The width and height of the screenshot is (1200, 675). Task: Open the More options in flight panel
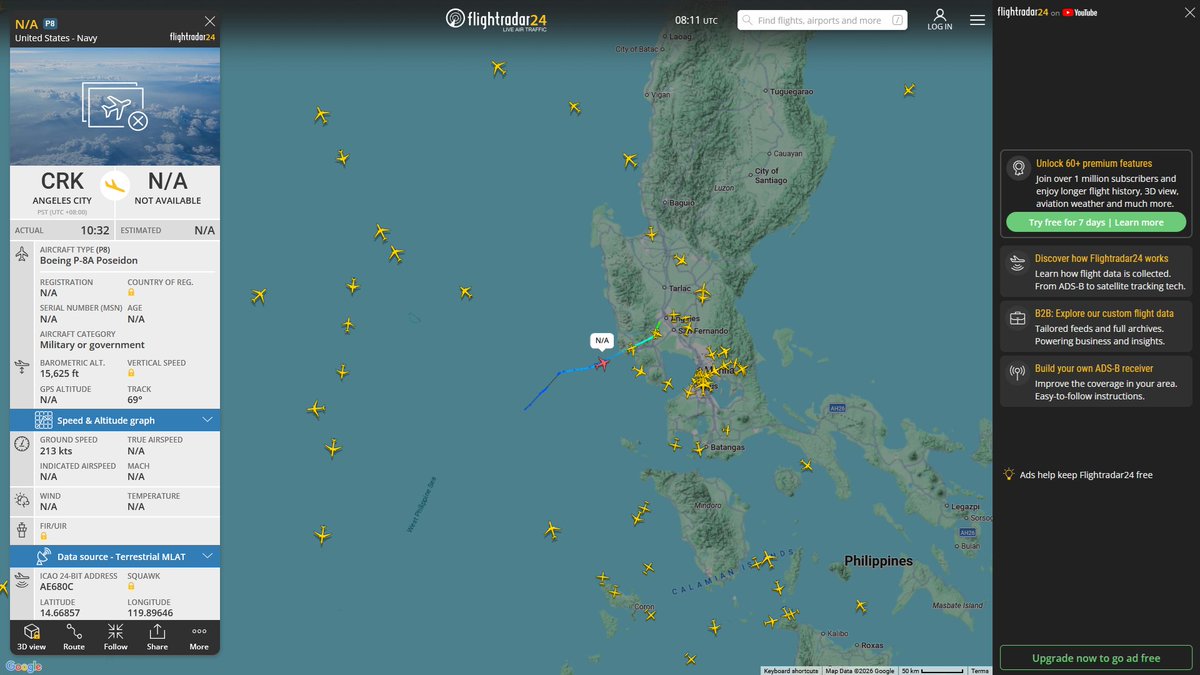(199, 637)
